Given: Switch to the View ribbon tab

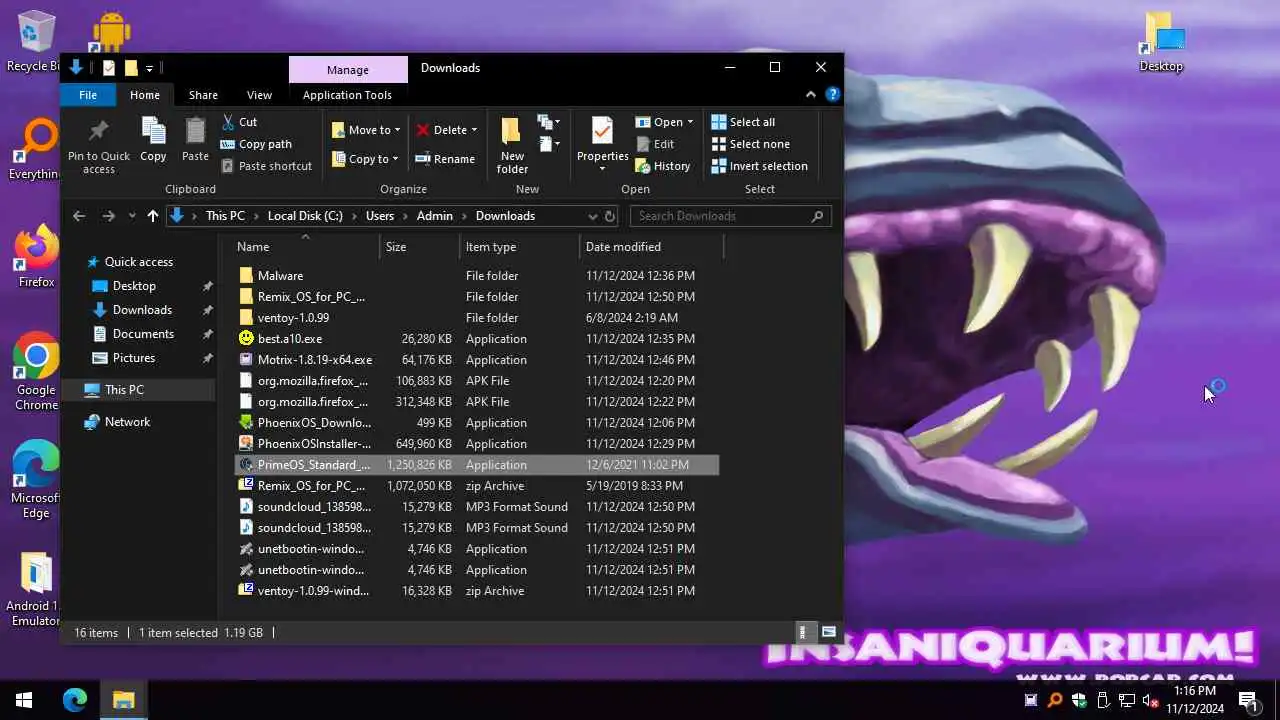Looking at the screenshot, I should point(259,95).
